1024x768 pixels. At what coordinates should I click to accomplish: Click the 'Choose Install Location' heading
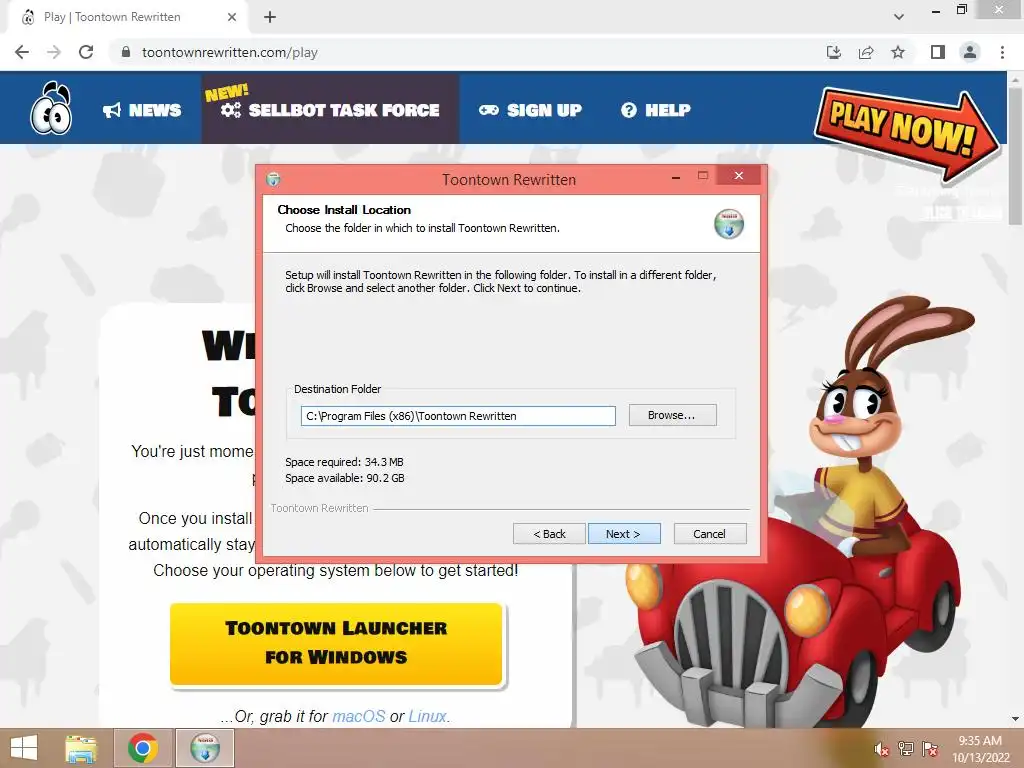coord(344,210)
